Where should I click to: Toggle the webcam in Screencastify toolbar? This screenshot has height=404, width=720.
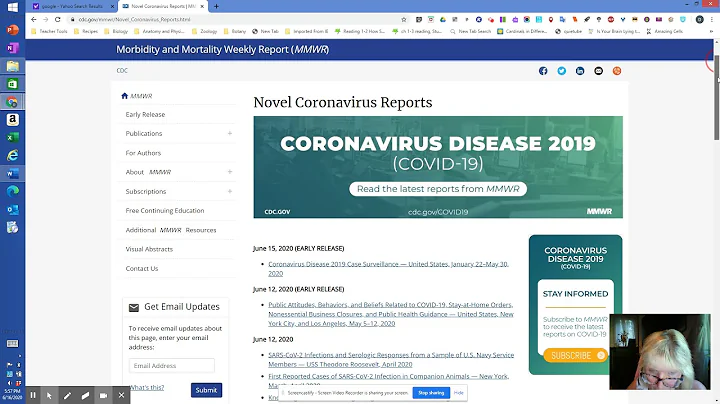coord(103,395)
